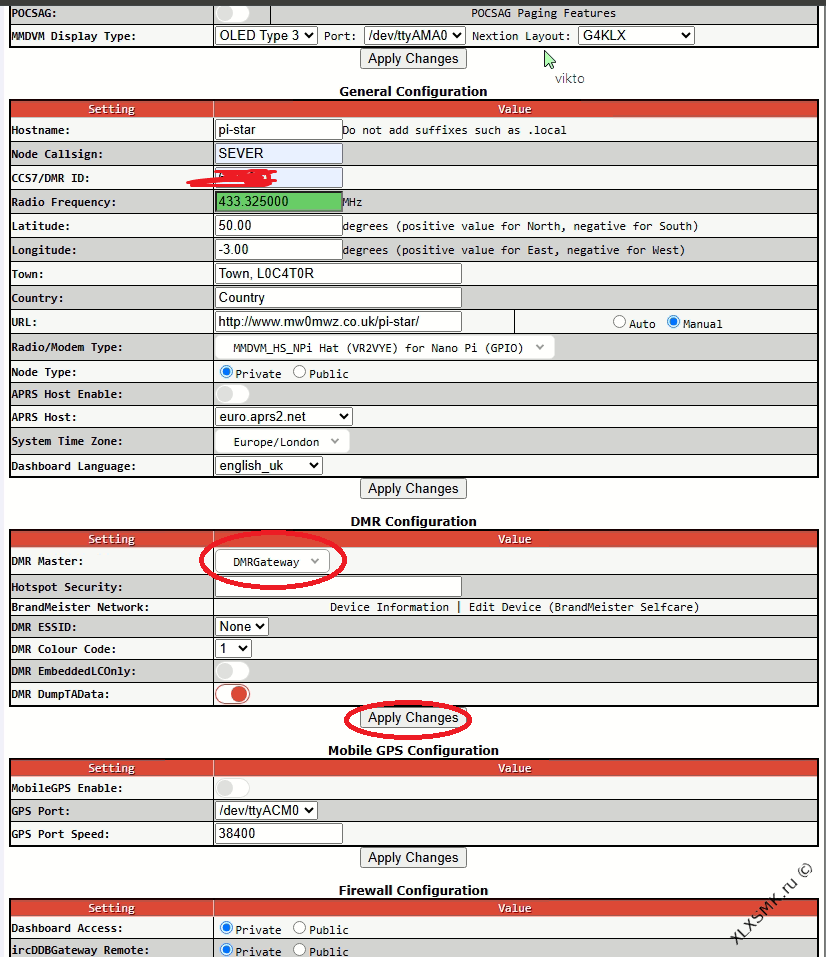Click the BrandMeister Network label
Viewport: 826px width, 957px height.
(x=80, y=607)
